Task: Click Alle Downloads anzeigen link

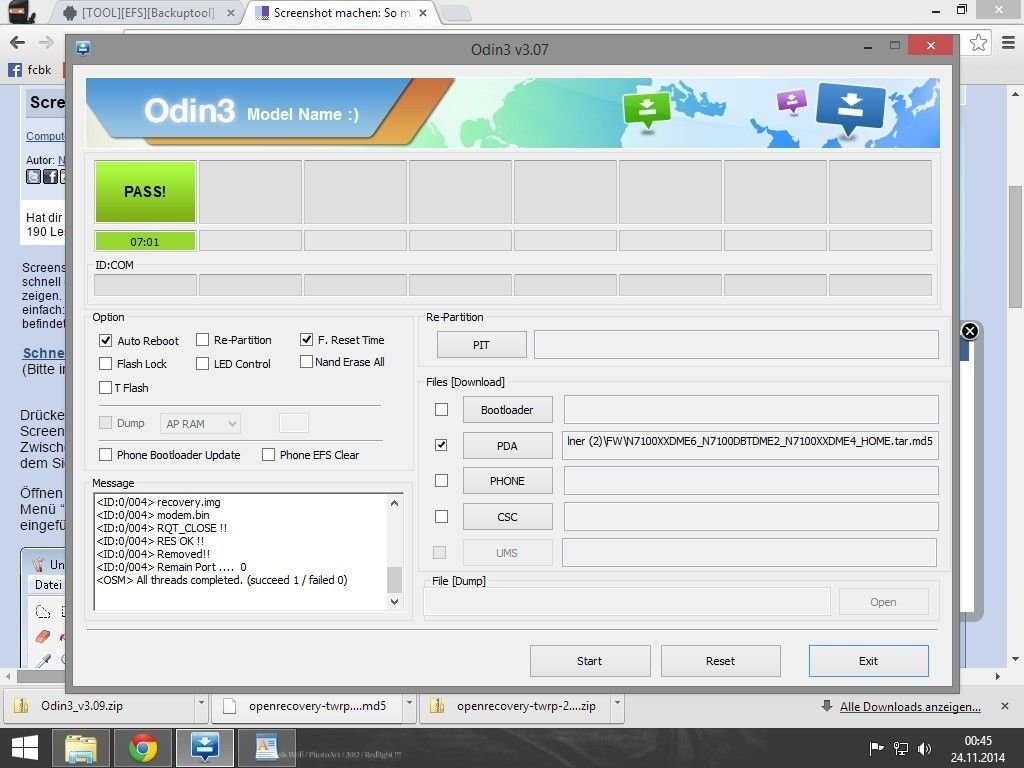Action: (x=910, y=706)
